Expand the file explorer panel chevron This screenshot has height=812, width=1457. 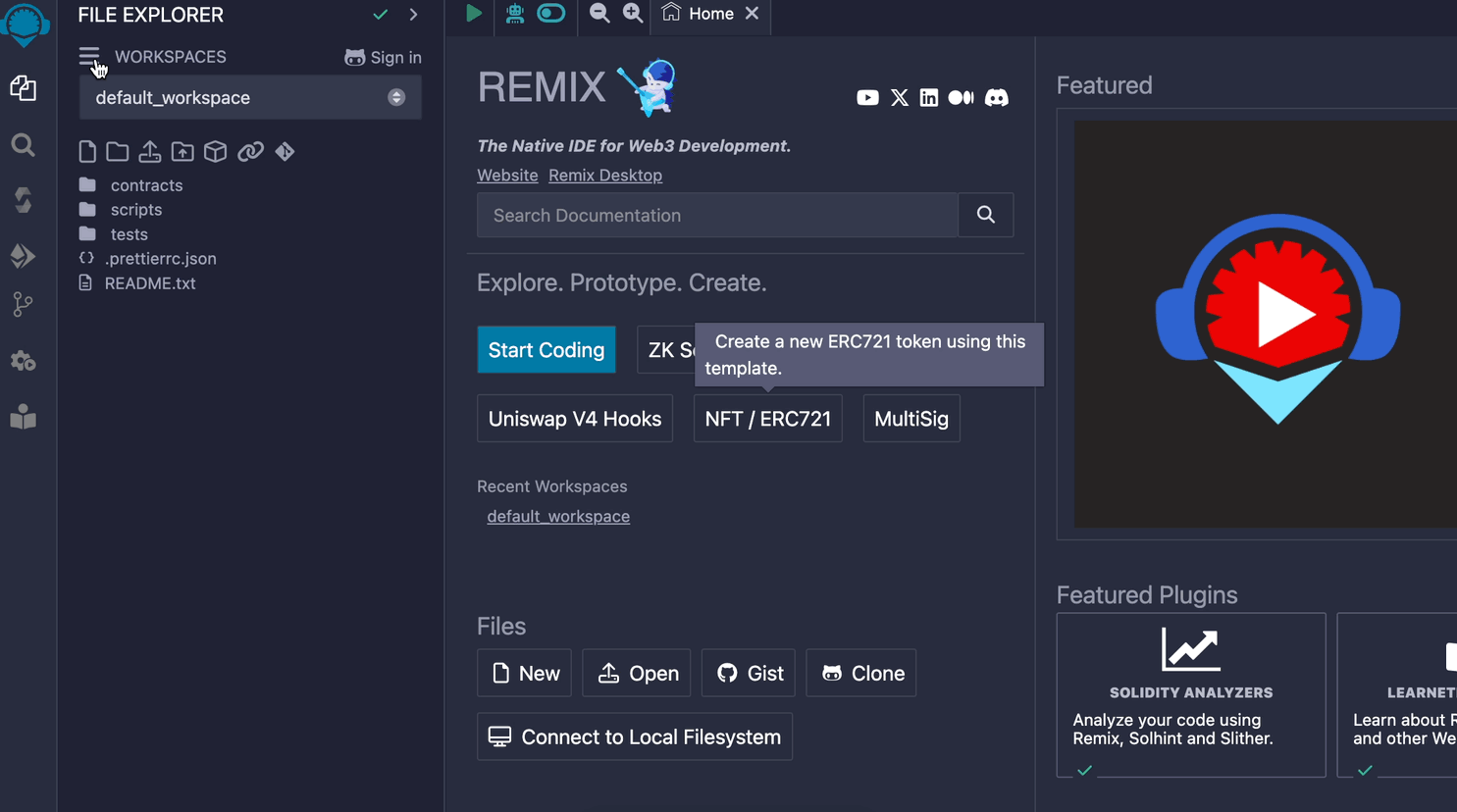pos(414,15)
